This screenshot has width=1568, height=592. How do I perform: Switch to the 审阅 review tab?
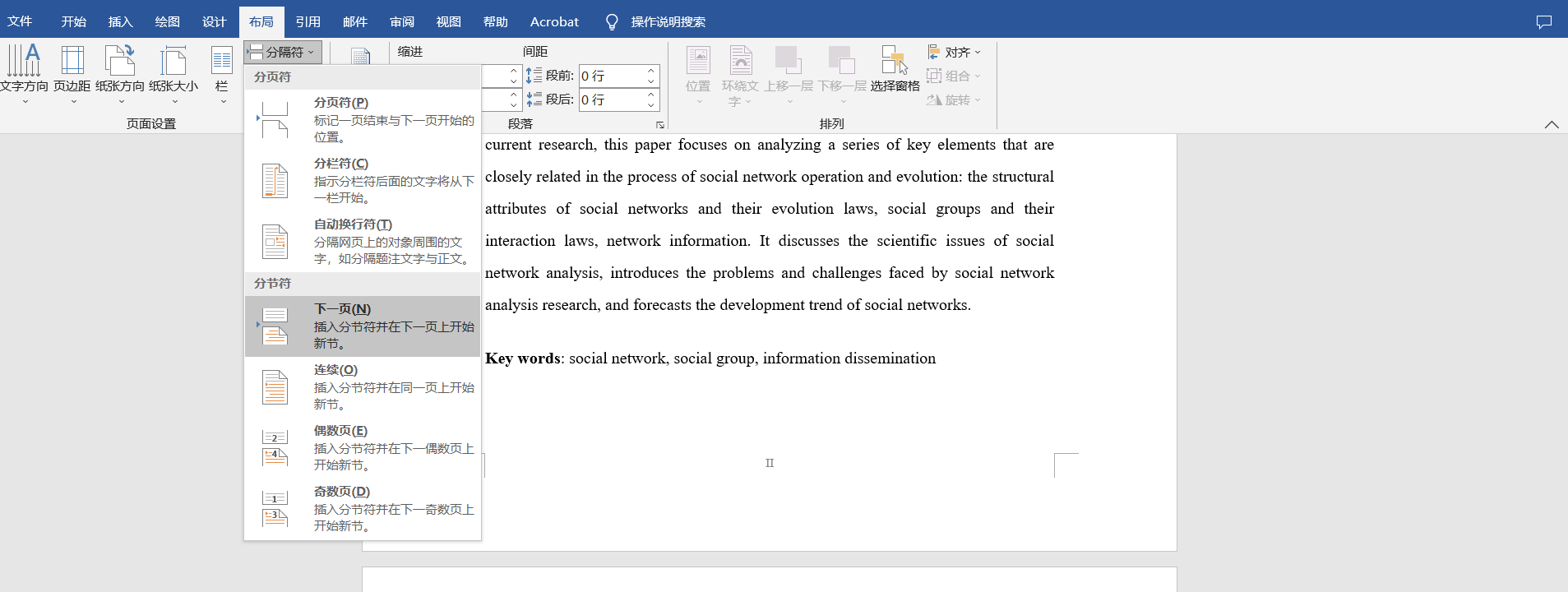tap(402, 21)
